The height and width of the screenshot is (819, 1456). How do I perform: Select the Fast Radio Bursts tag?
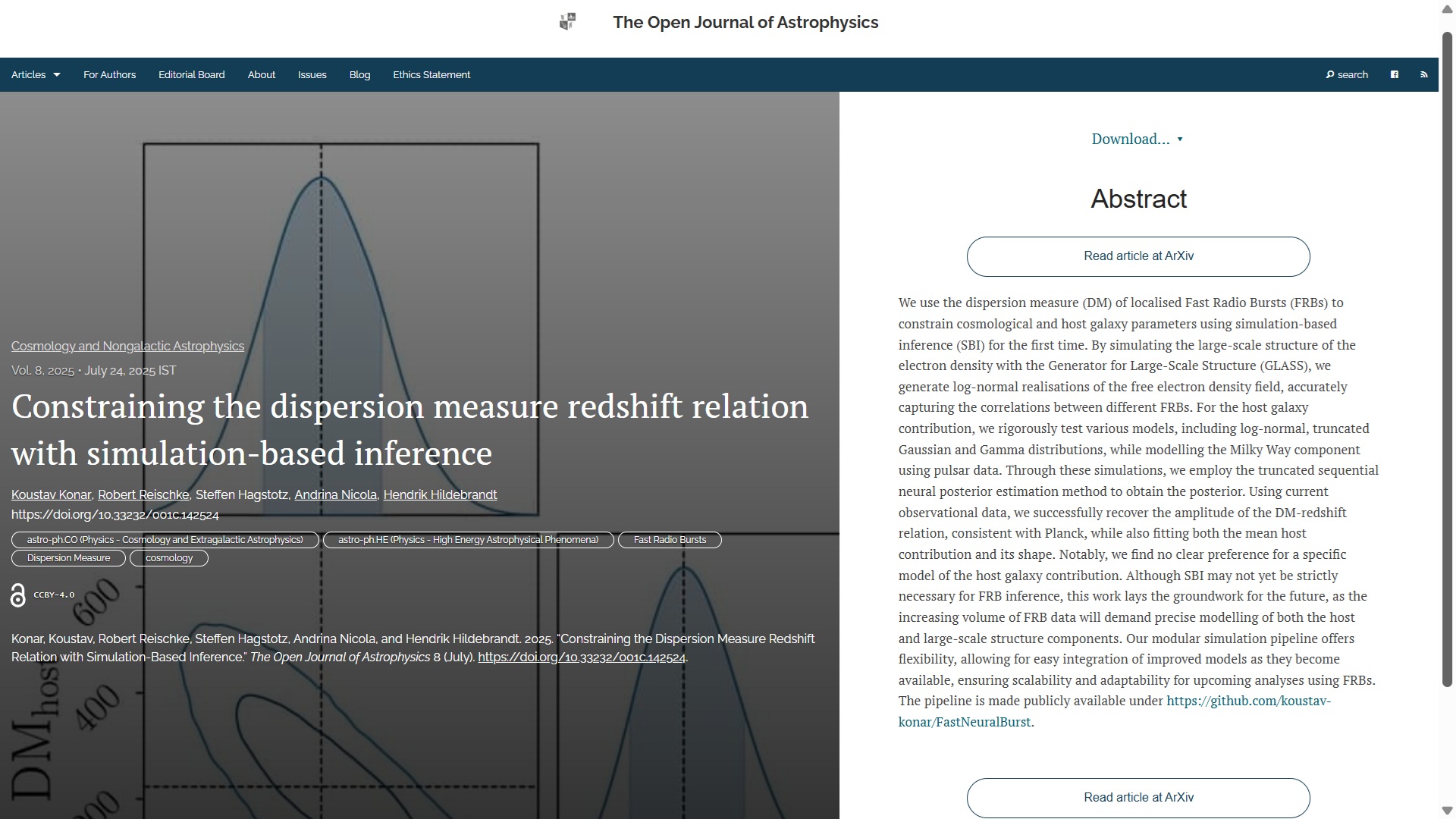pyautogui.click(x=669, y=540)
